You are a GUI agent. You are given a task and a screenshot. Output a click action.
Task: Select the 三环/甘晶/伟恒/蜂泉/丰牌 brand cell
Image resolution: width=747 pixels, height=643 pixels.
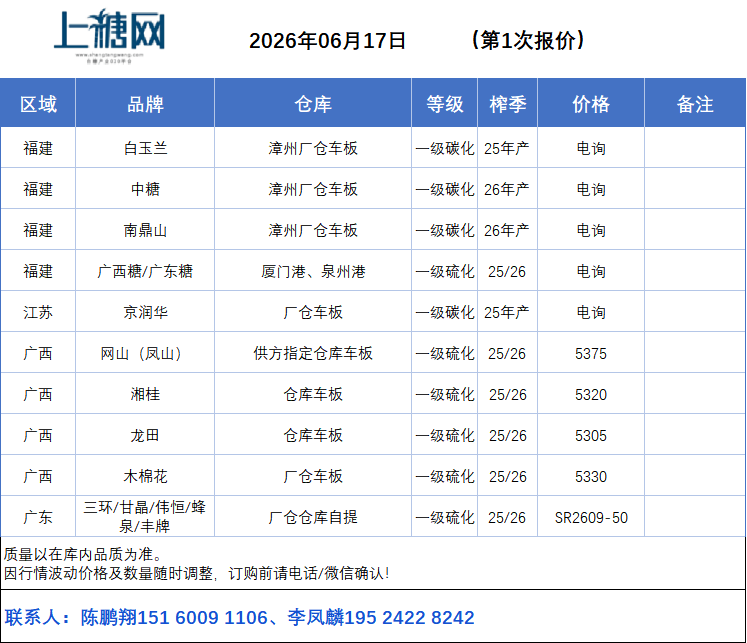coord(145,516)
